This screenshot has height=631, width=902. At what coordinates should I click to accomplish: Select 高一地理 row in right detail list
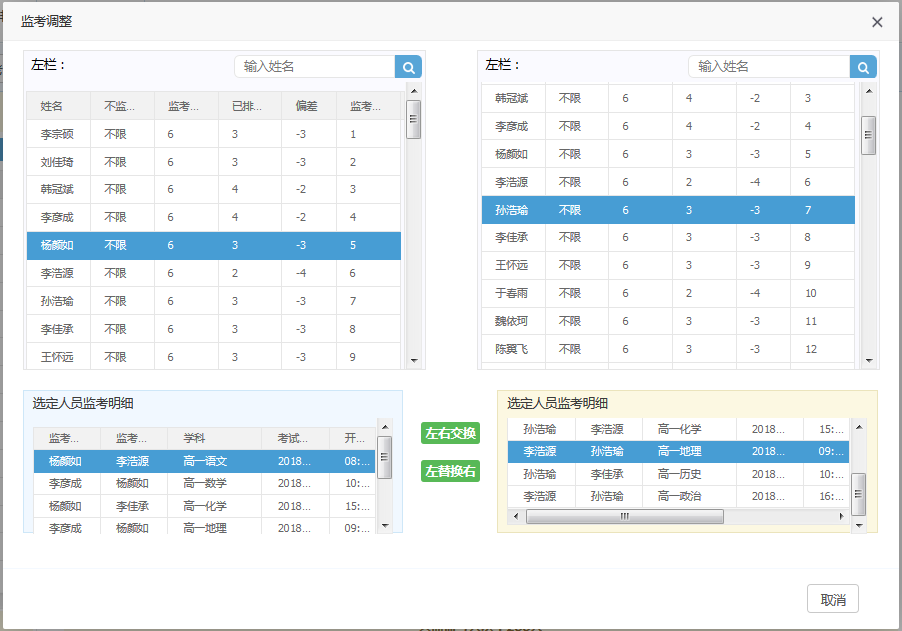point(679,452)
